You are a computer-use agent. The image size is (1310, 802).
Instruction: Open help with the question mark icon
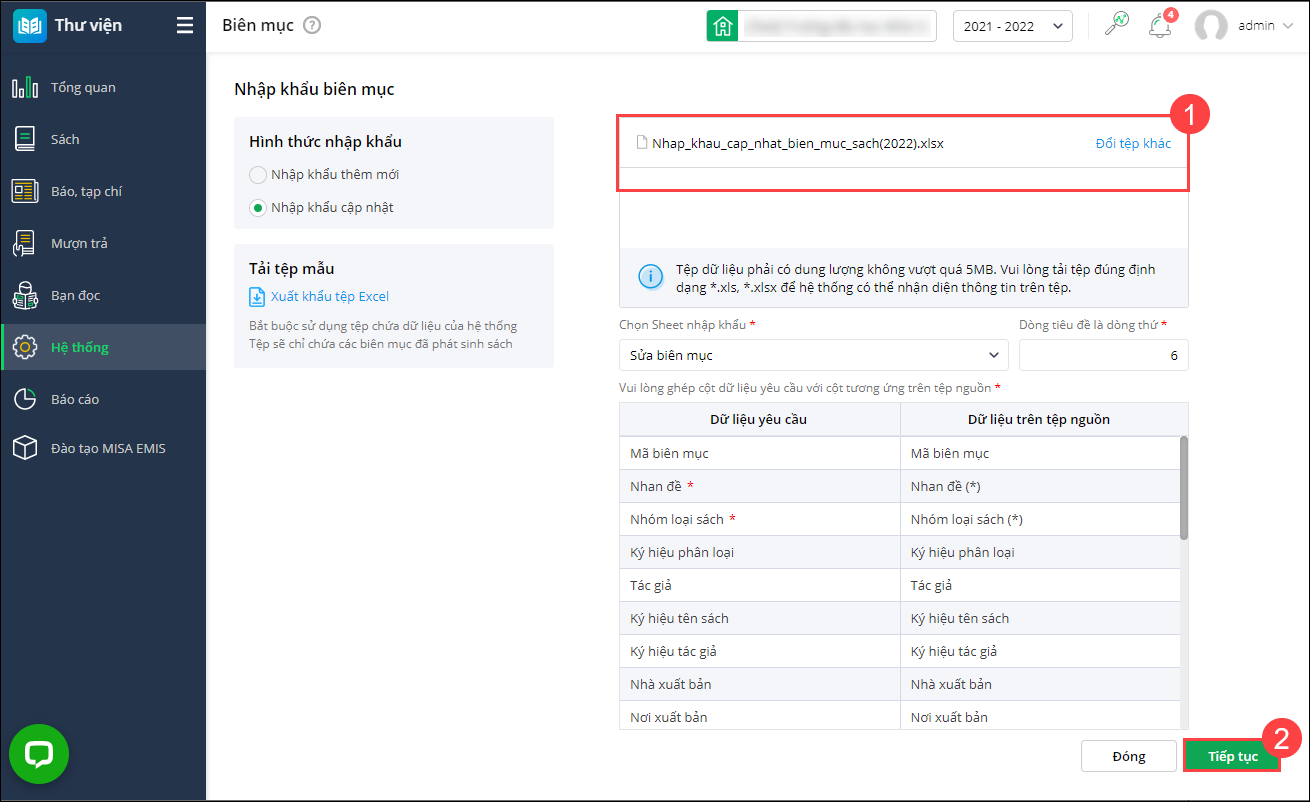tap(312, 25)
